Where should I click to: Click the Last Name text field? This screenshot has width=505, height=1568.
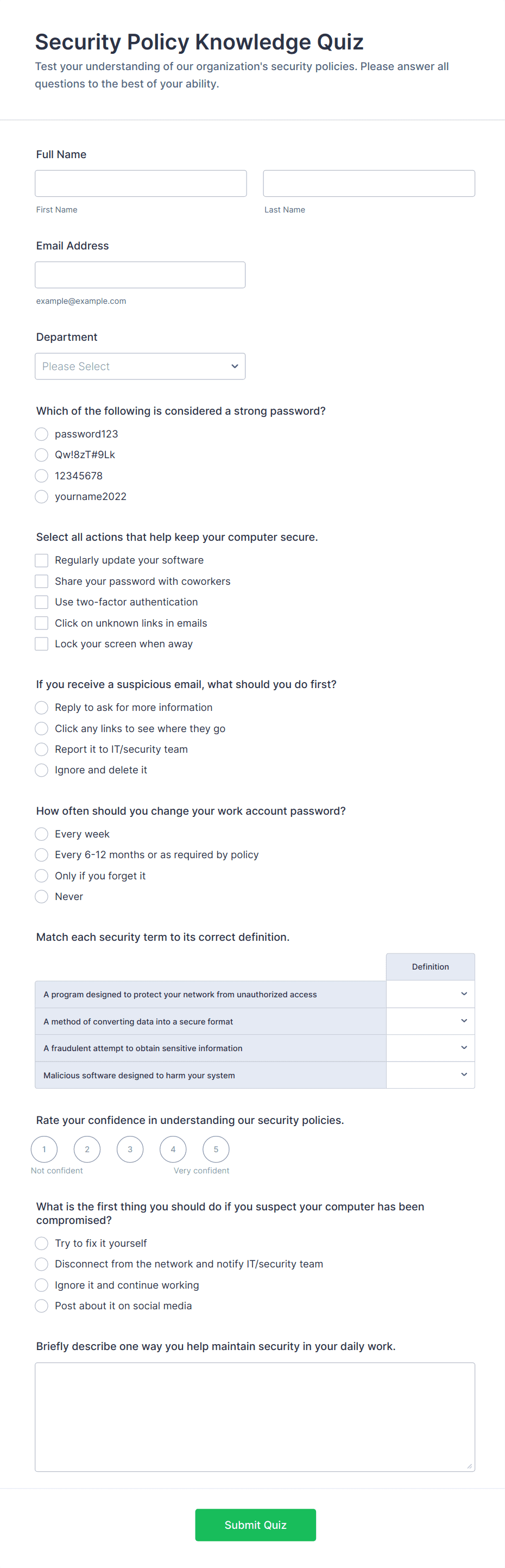click(369, 183)
